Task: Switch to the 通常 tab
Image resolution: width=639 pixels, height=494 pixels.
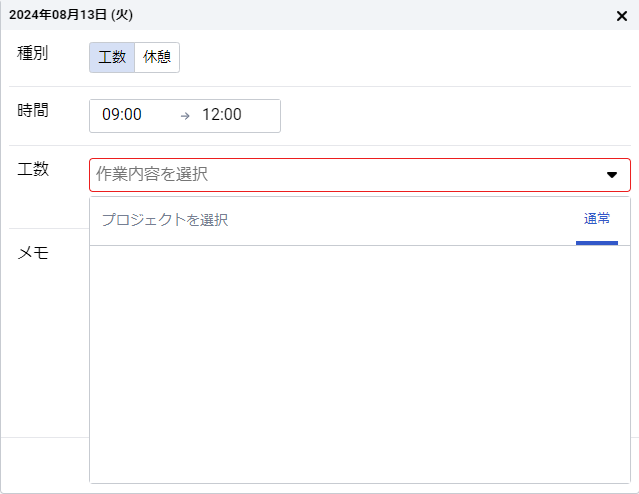Action: click(x=597, y=219)
